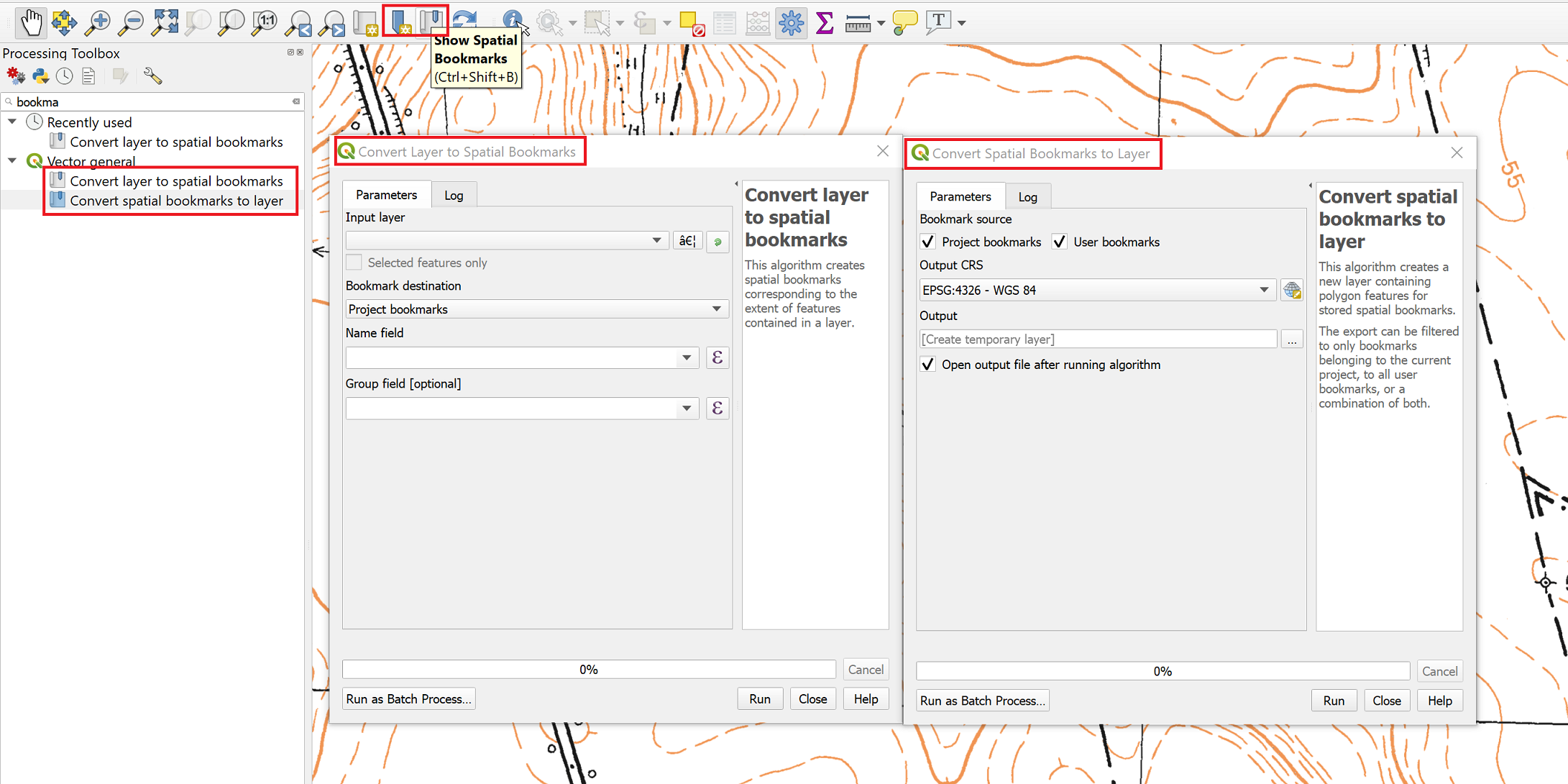Click the Measure Line ruler icon
Viewport: 1568px width, 784px height.
pos(857,24)
